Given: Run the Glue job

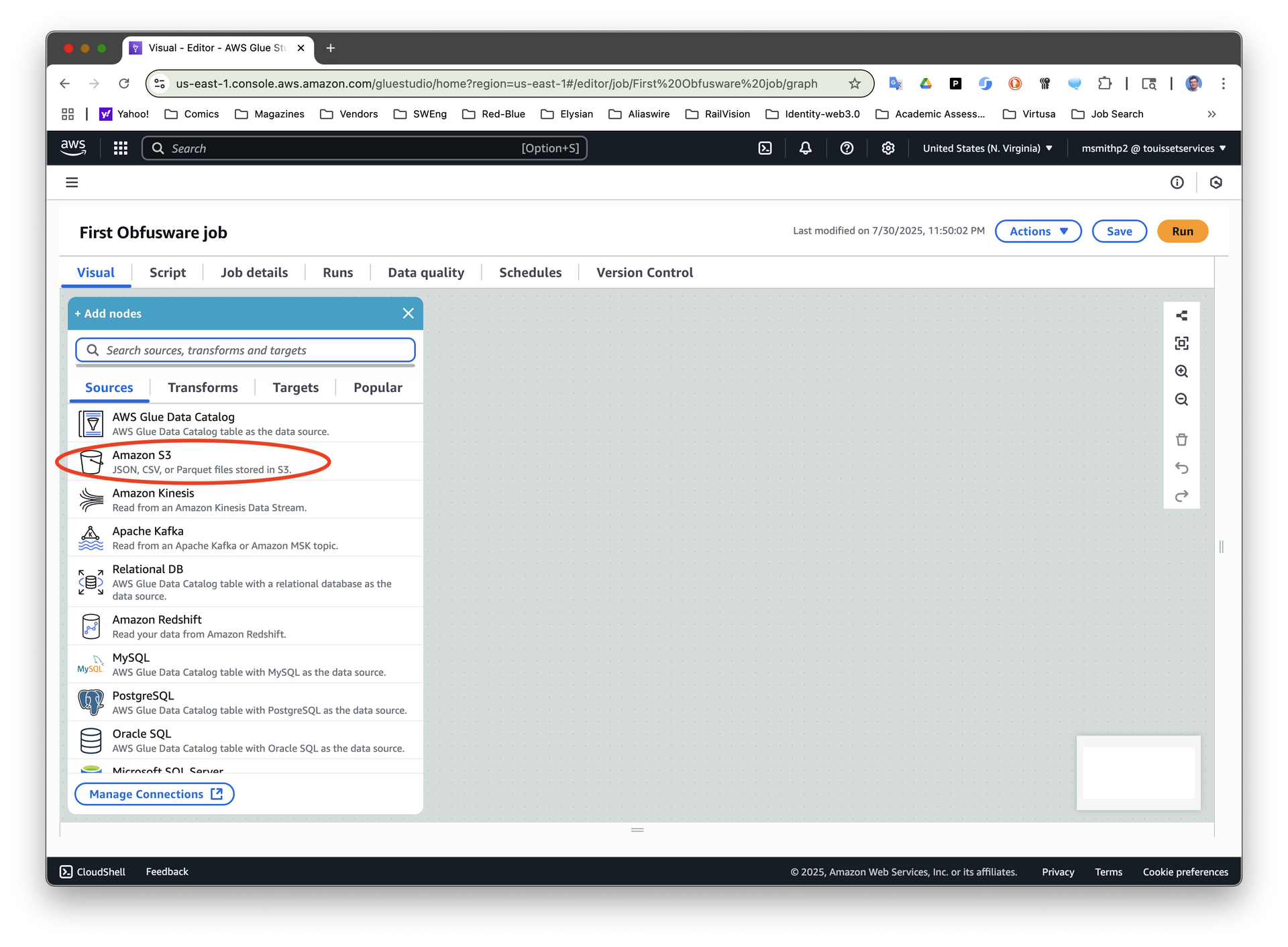Looking at the screenshot, I should click(x=1183, y=231).
